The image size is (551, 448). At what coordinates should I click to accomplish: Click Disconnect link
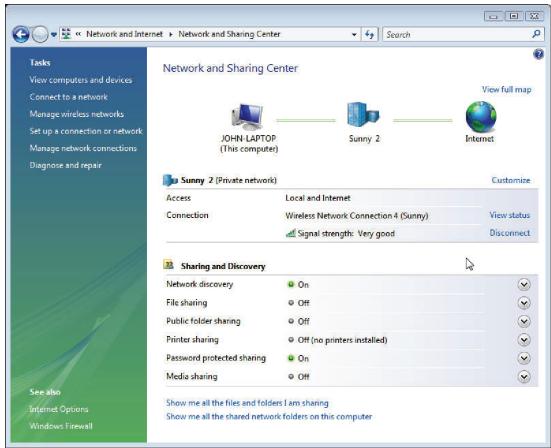pos(510,233)
